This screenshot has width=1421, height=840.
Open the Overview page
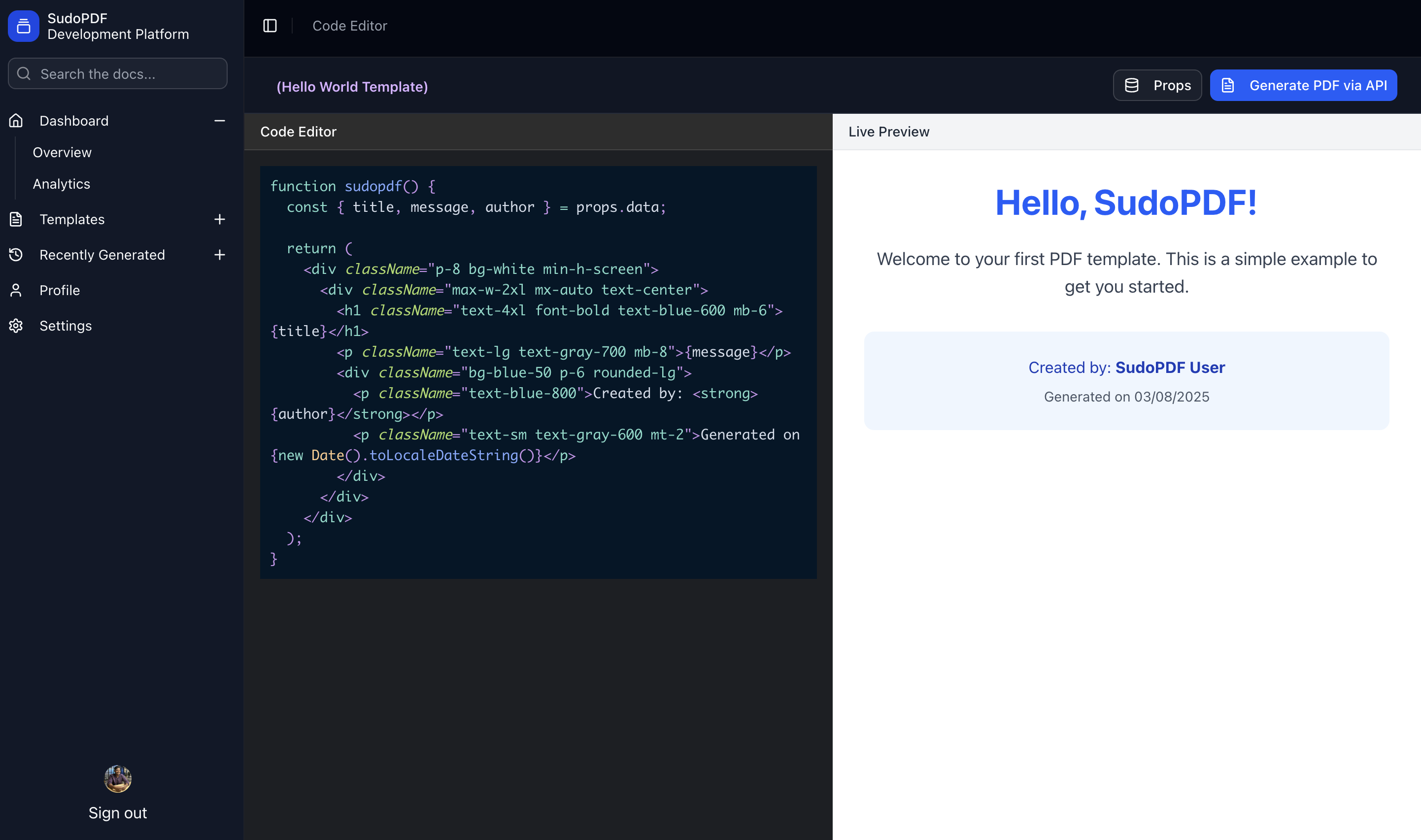tap(62, 152)
